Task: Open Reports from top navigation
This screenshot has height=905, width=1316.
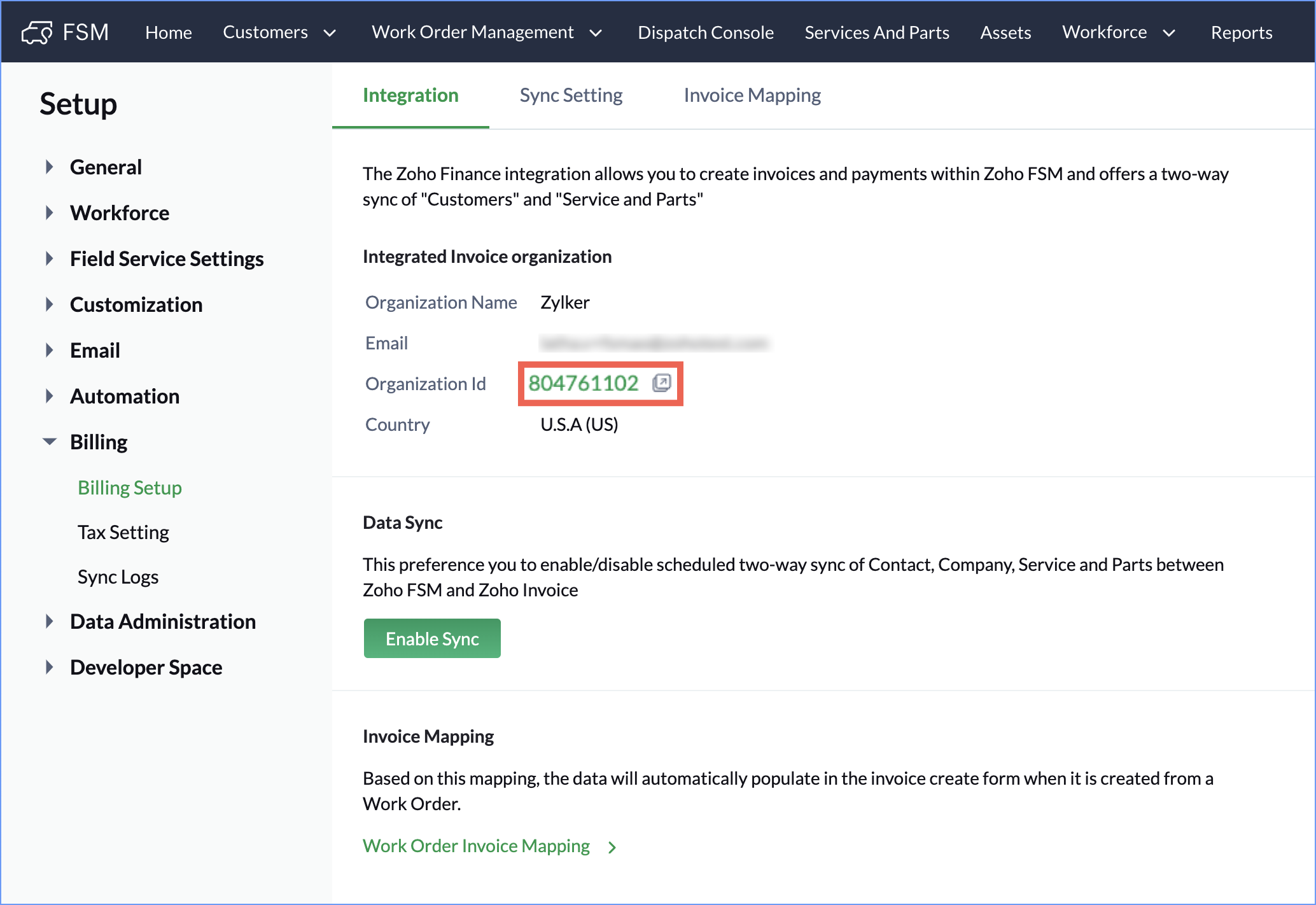Action: coord(1241,32)
